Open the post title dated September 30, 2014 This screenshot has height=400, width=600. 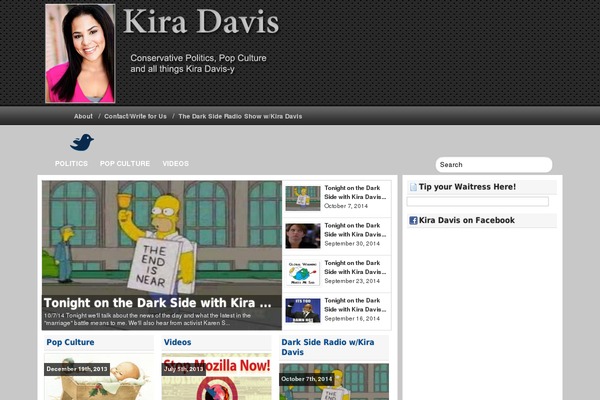[355, 230]
